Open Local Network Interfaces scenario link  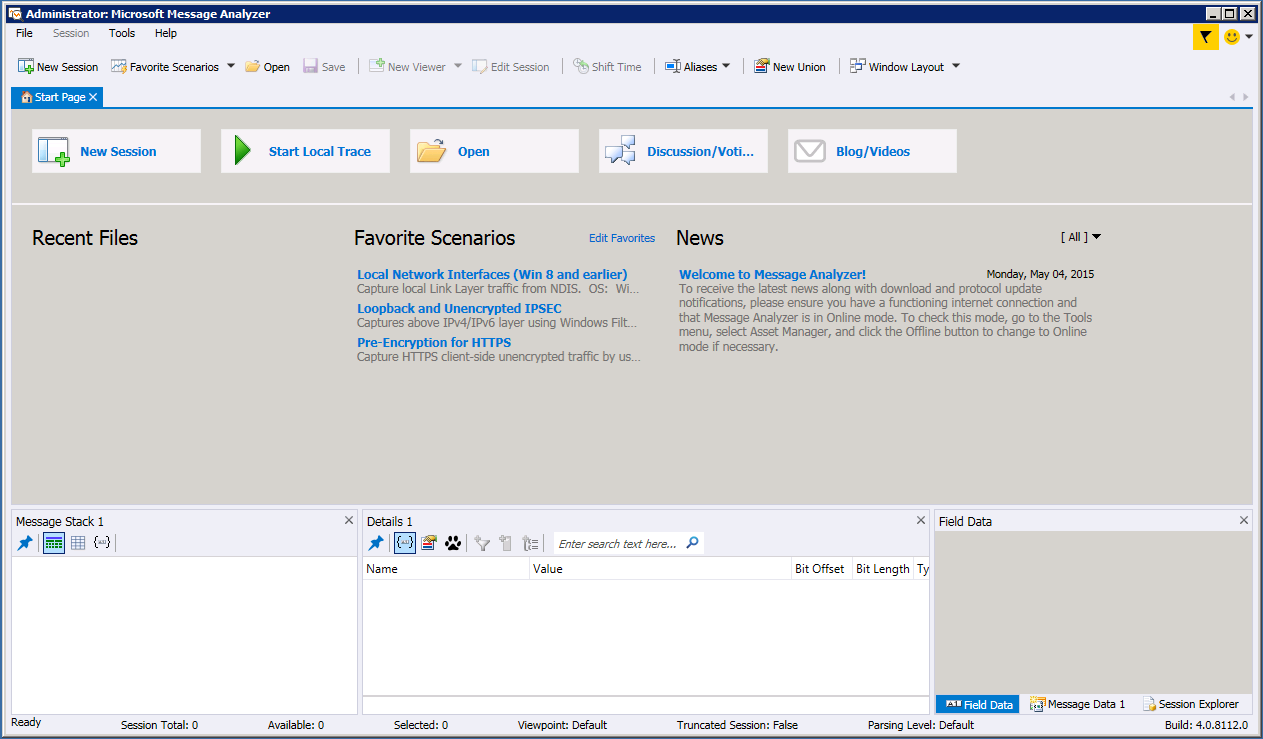click(x=492, y=274)
